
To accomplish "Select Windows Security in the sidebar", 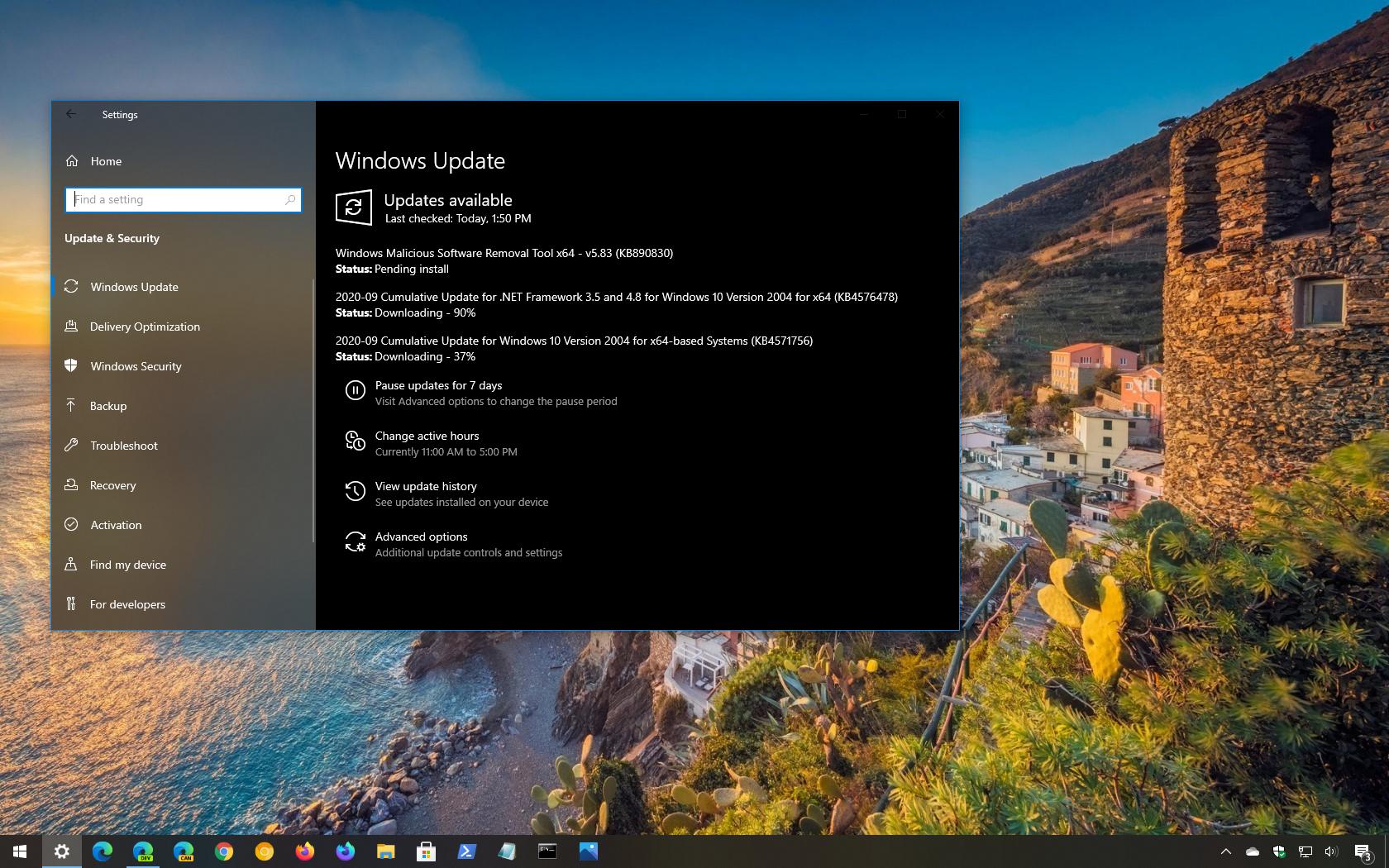I will pos(136,366).
